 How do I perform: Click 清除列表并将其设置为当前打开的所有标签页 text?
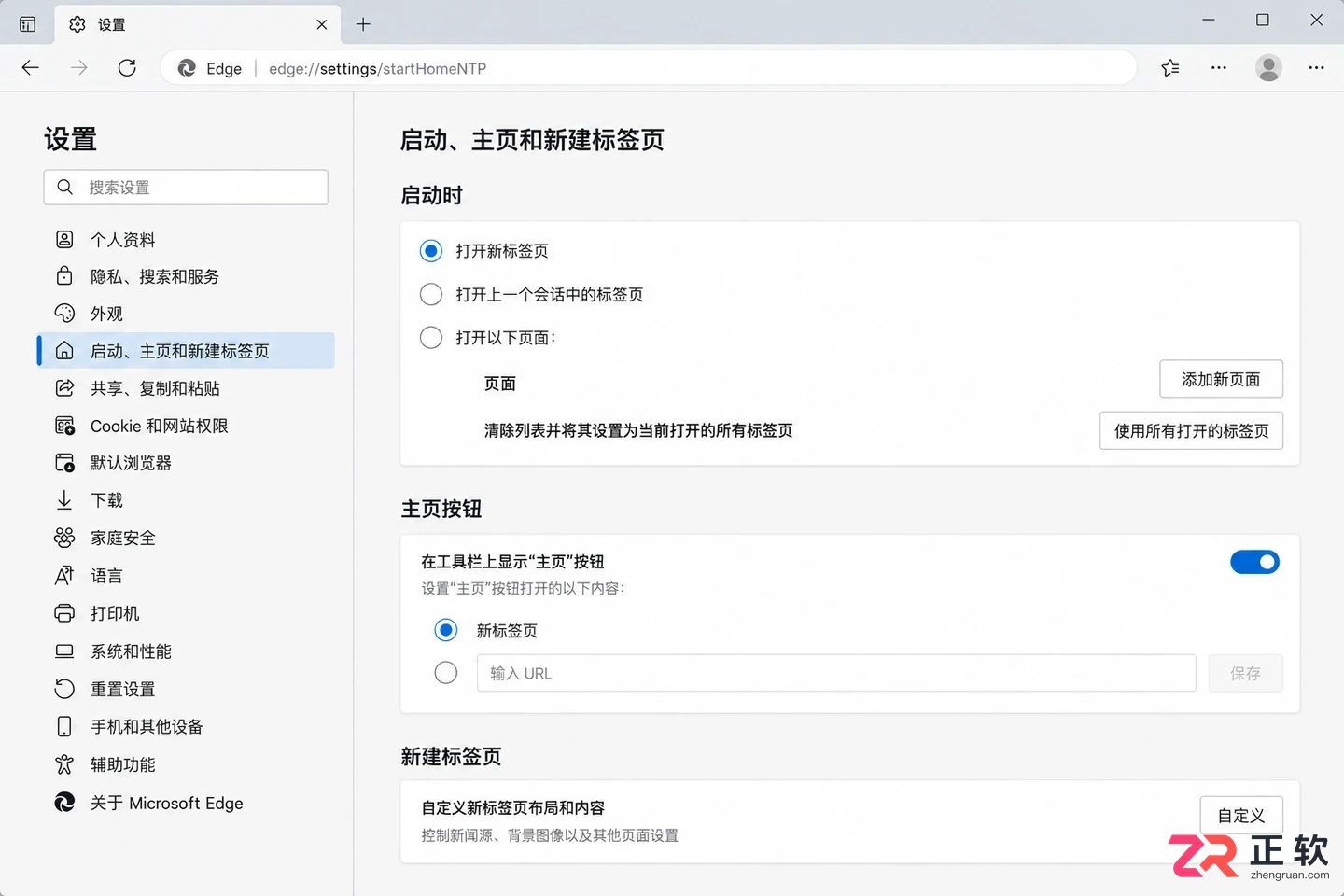[638, 430]
